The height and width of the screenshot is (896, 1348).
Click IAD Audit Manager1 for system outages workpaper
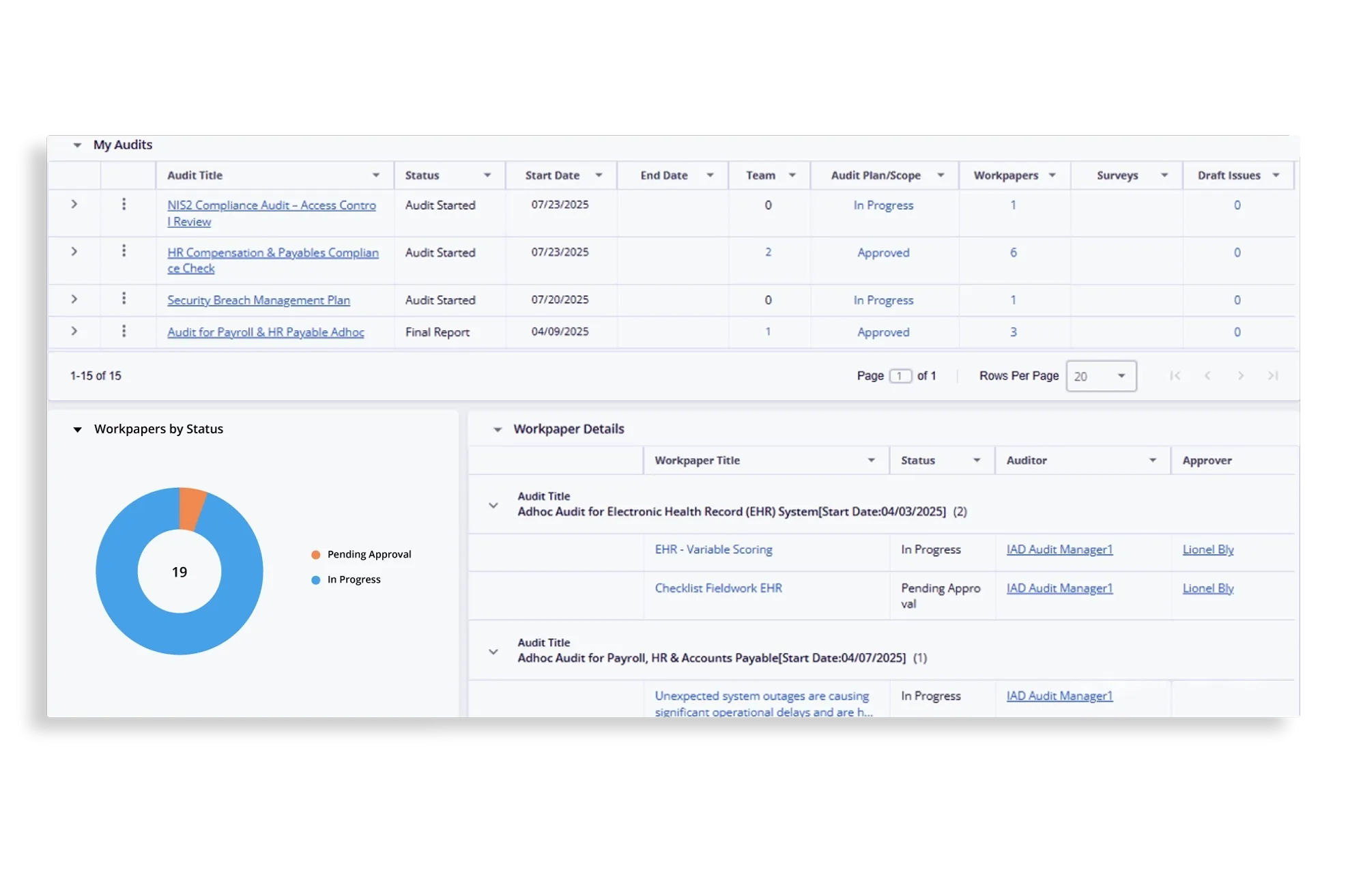pos(1059,696)
